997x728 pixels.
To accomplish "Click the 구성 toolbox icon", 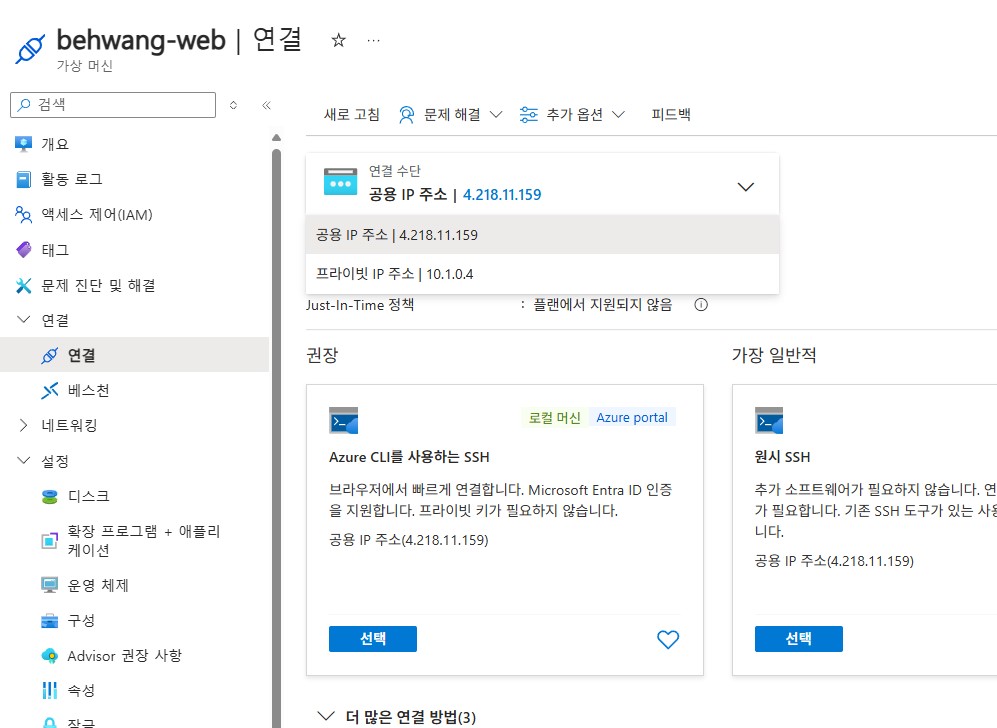I will (x=50, y=621).
